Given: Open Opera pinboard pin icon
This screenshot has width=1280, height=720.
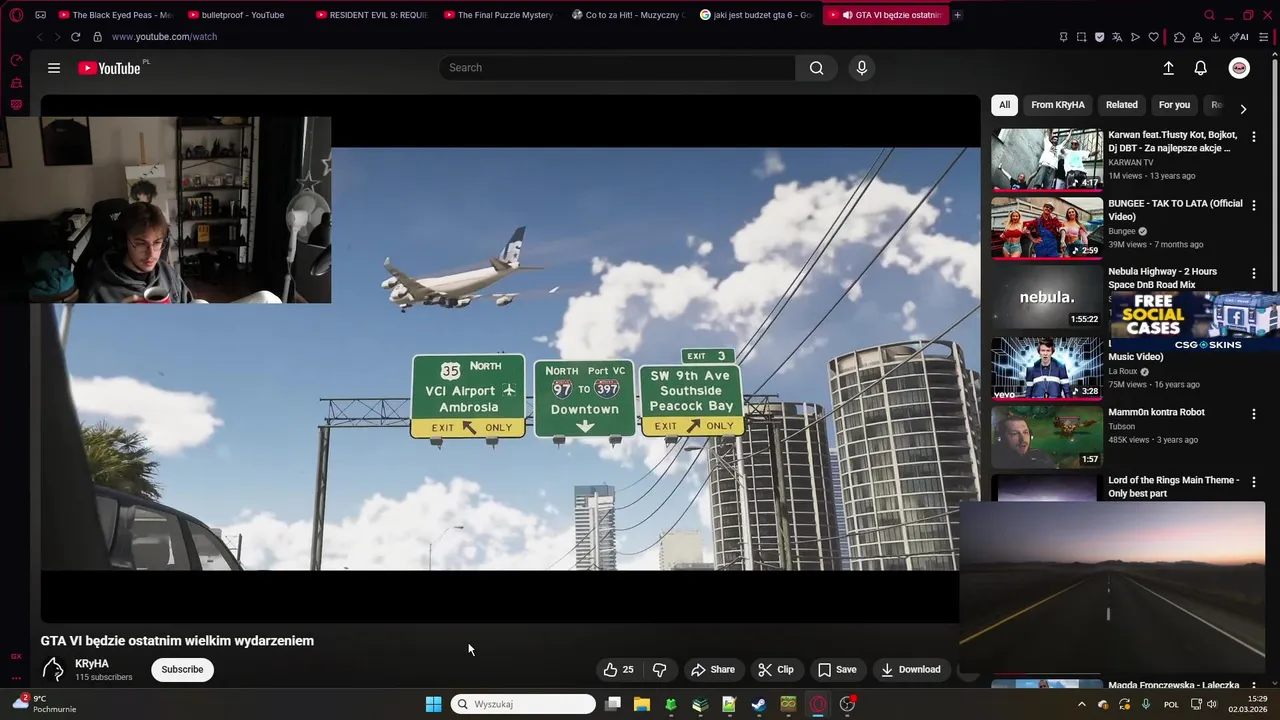Looking at the screenshot, I should click(x=1063, y=37).
